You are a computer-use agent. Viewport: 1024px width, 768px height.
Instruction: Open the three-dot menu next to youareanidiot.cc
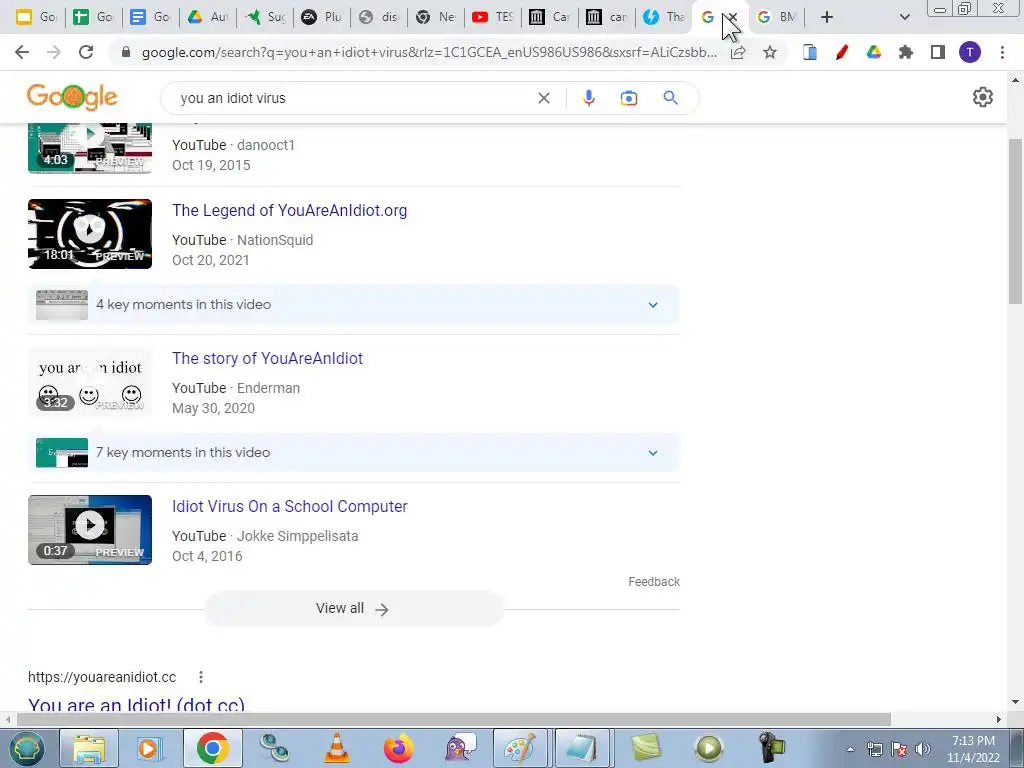(201, 677)
